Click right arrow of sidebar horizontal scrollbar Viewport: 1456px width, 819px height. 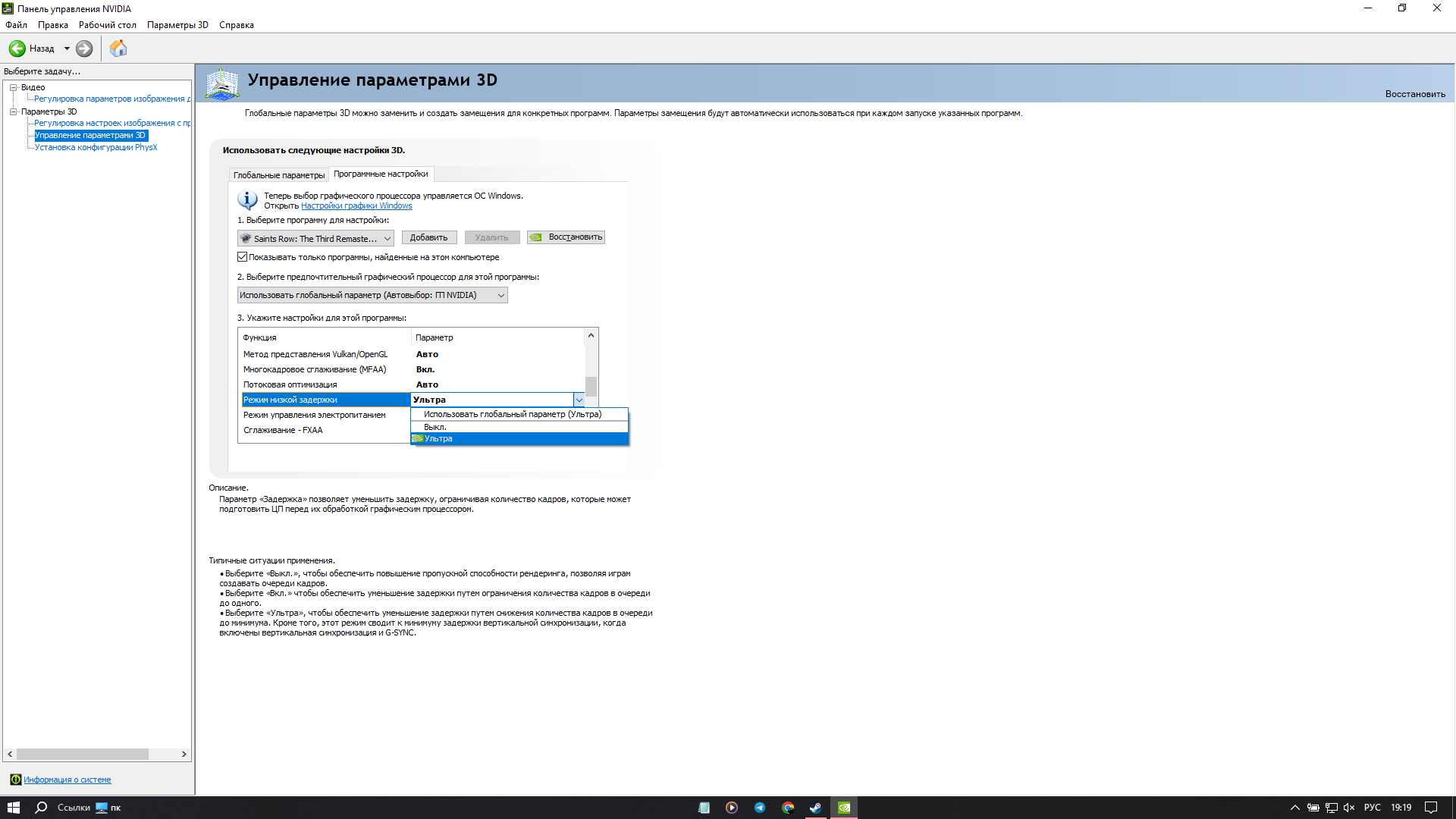coord(184,755)
